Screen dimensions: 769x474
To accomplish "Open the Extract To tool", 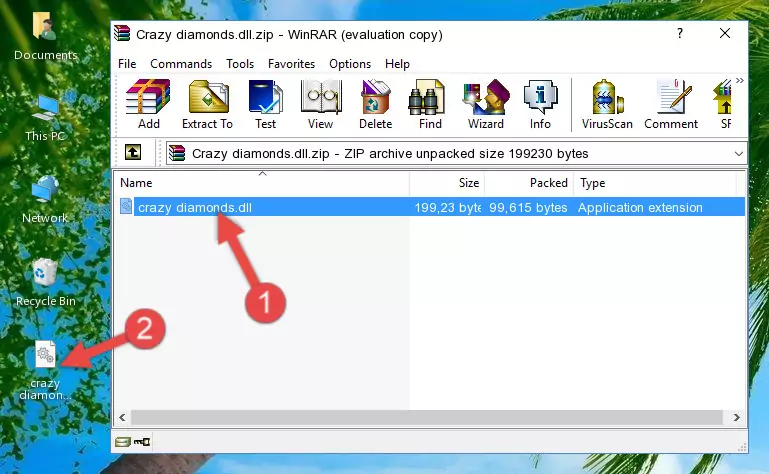I will [x=207, y=104].
